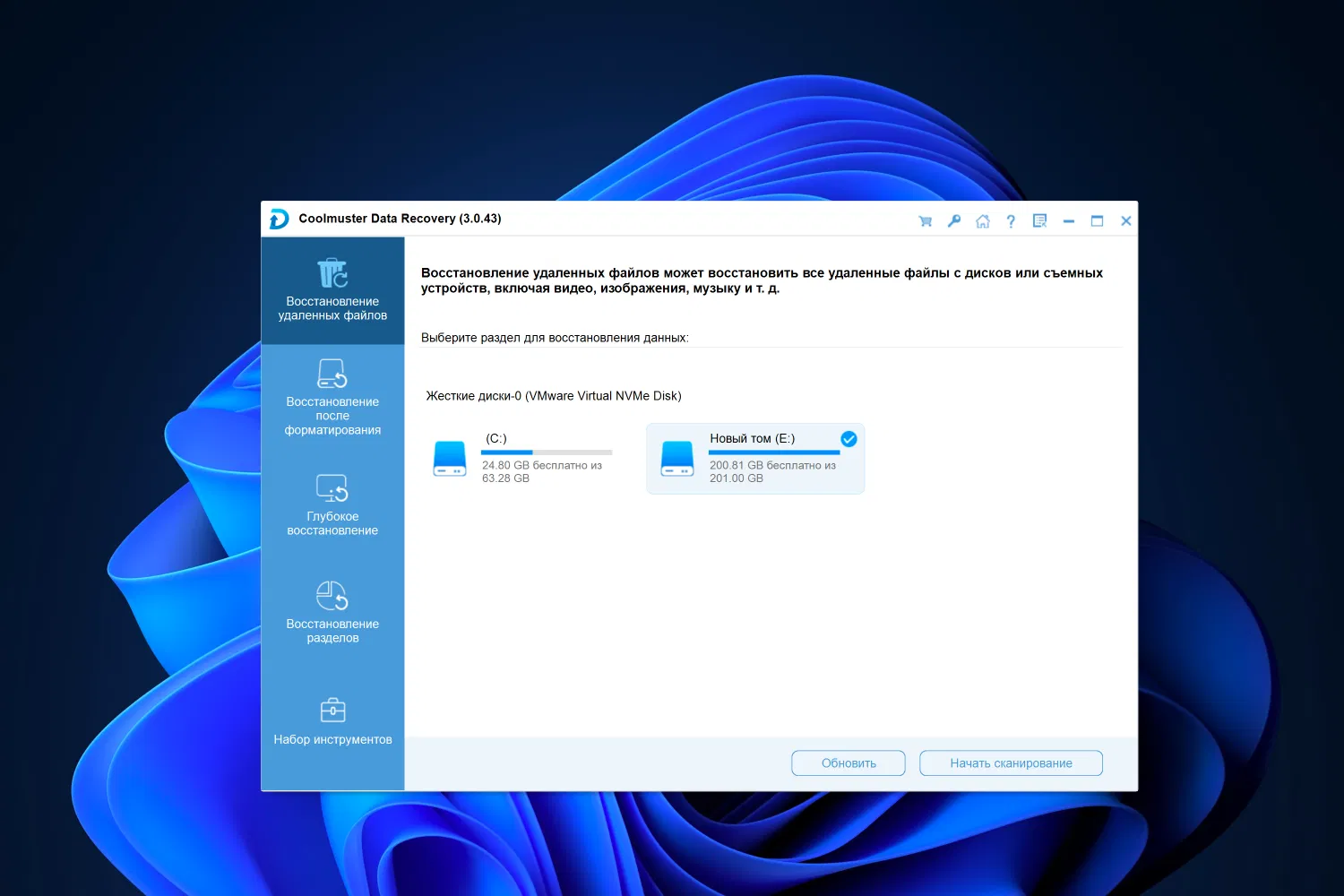This screenshot has height=896, width=1344.
Task: Click the "Coolmuster Data Recovery (3.0.43)" title
Action: [400, 219]
